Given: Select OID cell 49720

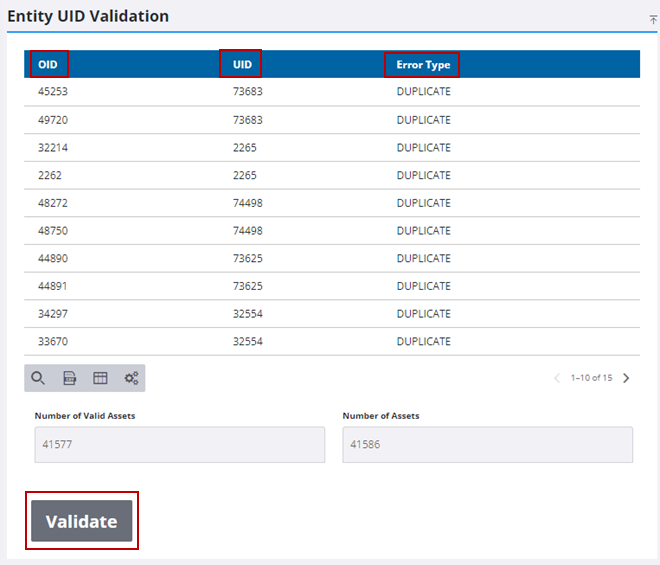Looking at the screenshot, I should 53,120.
